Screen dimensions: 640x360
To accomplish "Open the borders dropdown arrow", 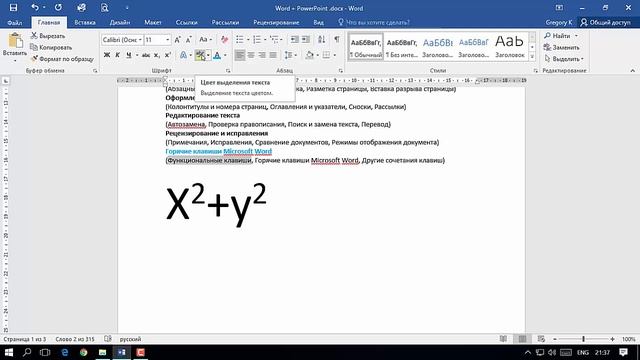I will 335,55.
